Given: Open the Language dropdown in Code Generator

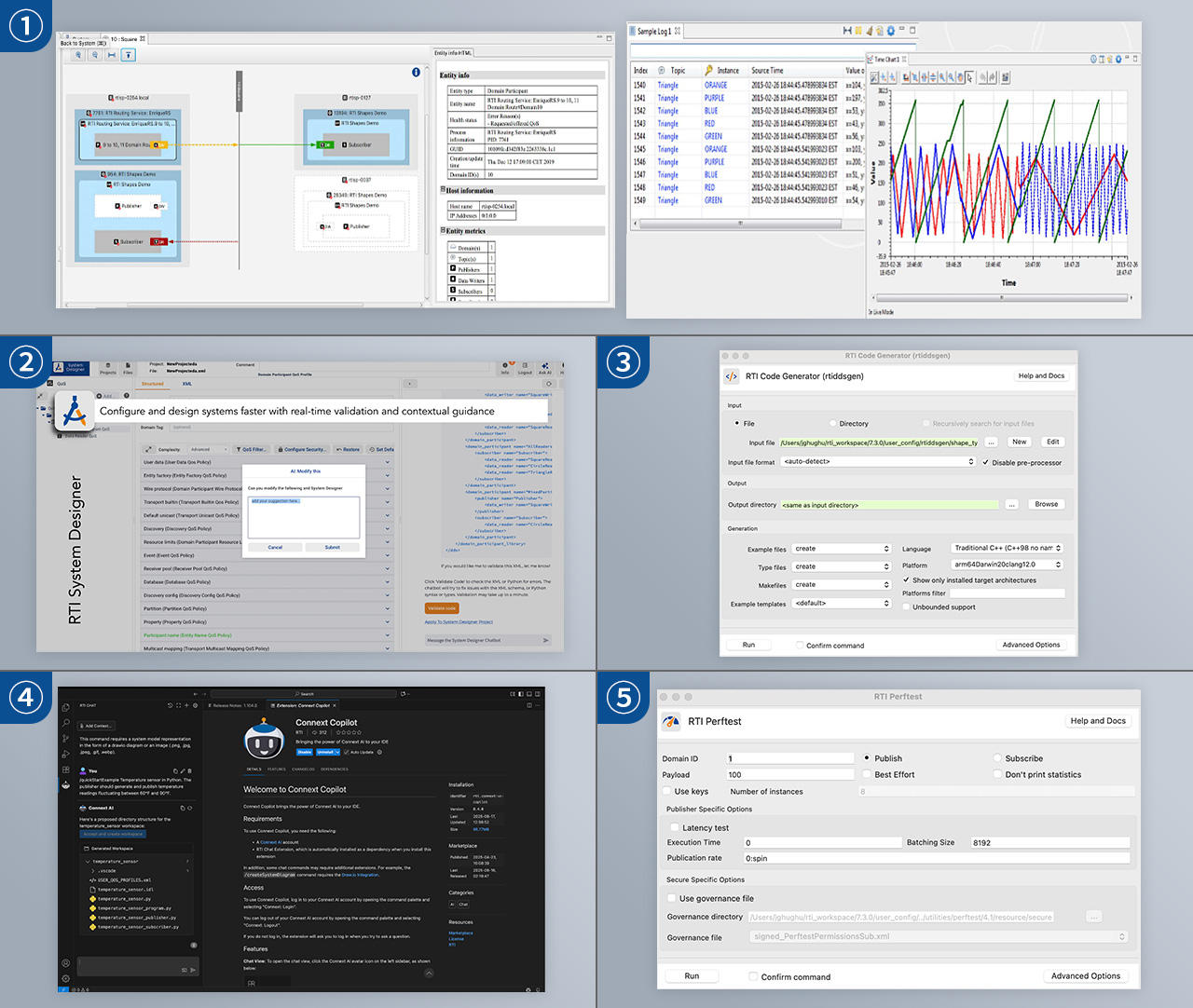Looking at the screenshot, I should click(1007, 548).
